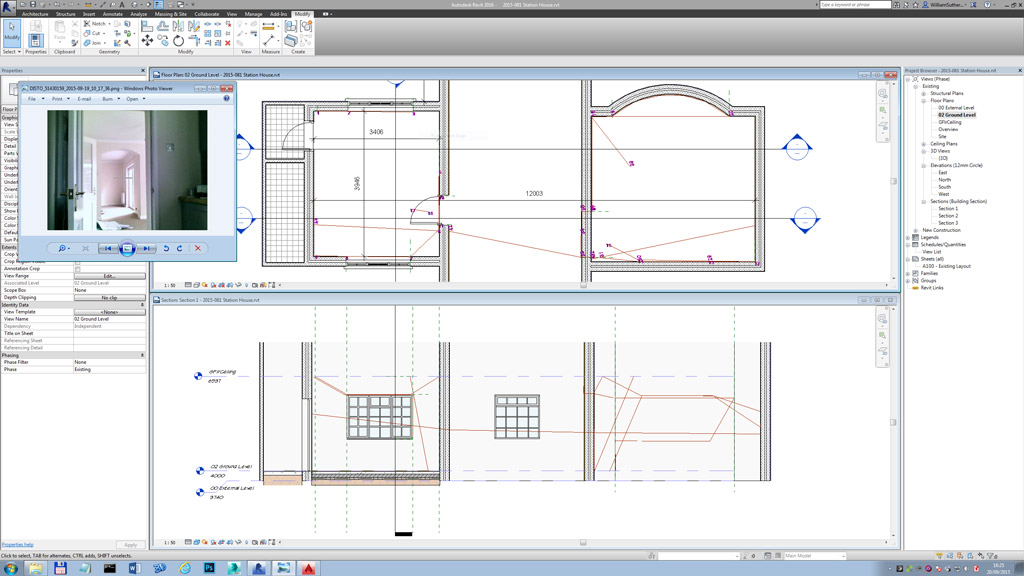Open the Massing & Site ribbon tab

click(x=170, y=14)
